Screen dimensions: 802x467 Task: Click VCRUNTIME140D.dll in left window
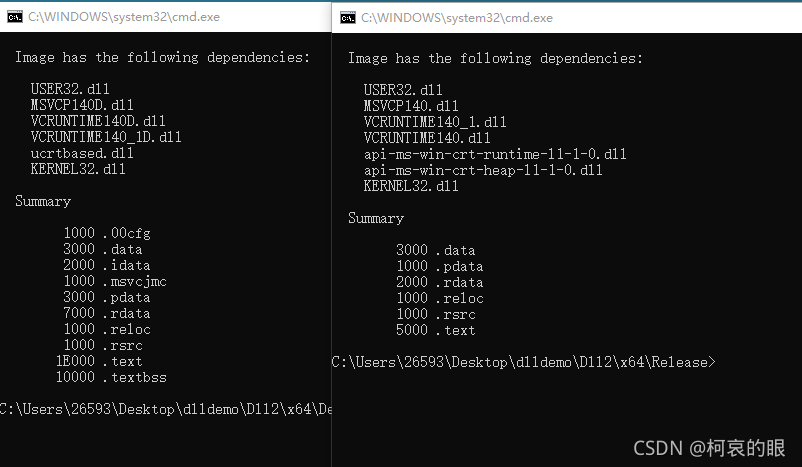tap(98, 121)
